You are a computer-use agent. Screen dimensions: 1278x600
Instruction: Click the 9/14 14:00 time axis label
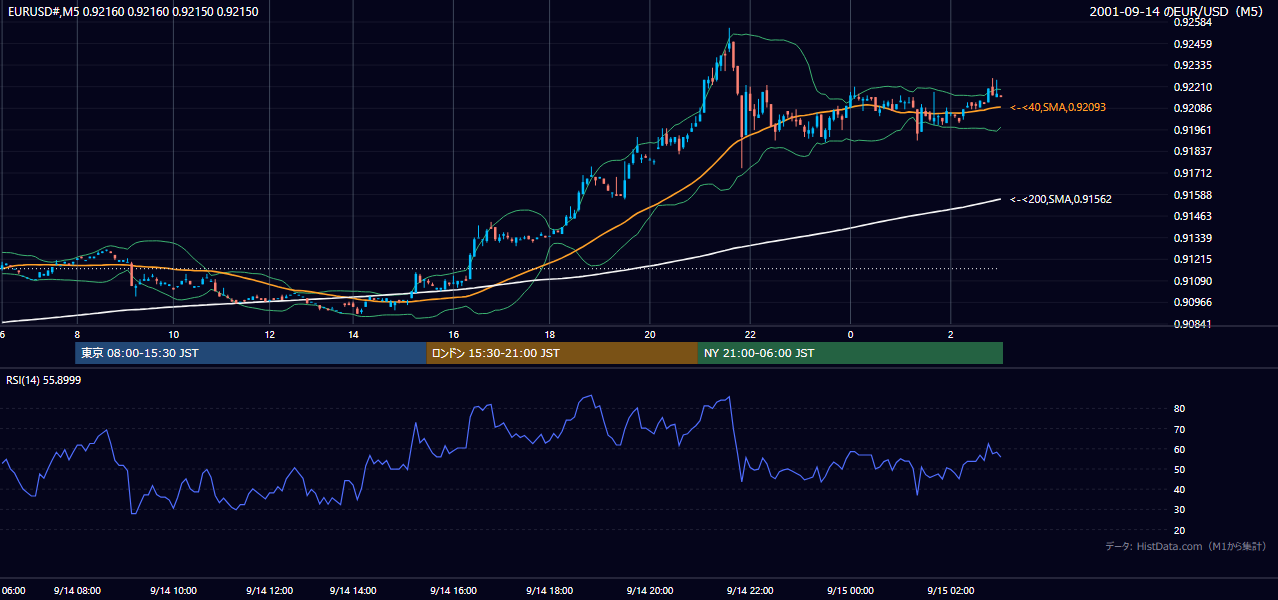[x=353, y=590]
